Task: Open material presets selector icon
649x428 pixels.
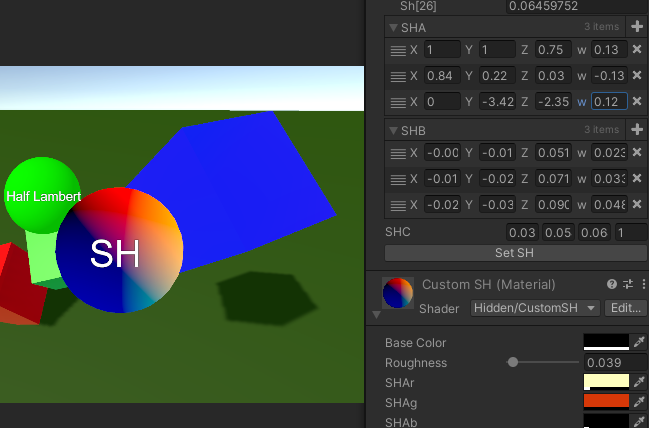Action: 626,285
